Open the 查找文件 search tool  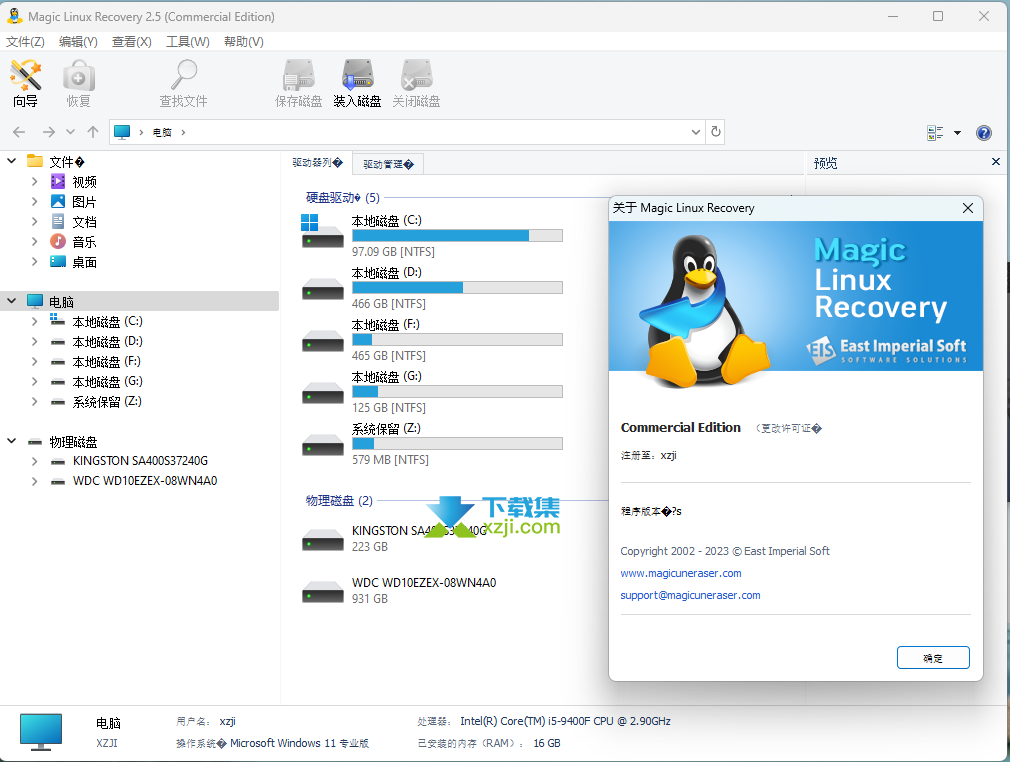184,83
